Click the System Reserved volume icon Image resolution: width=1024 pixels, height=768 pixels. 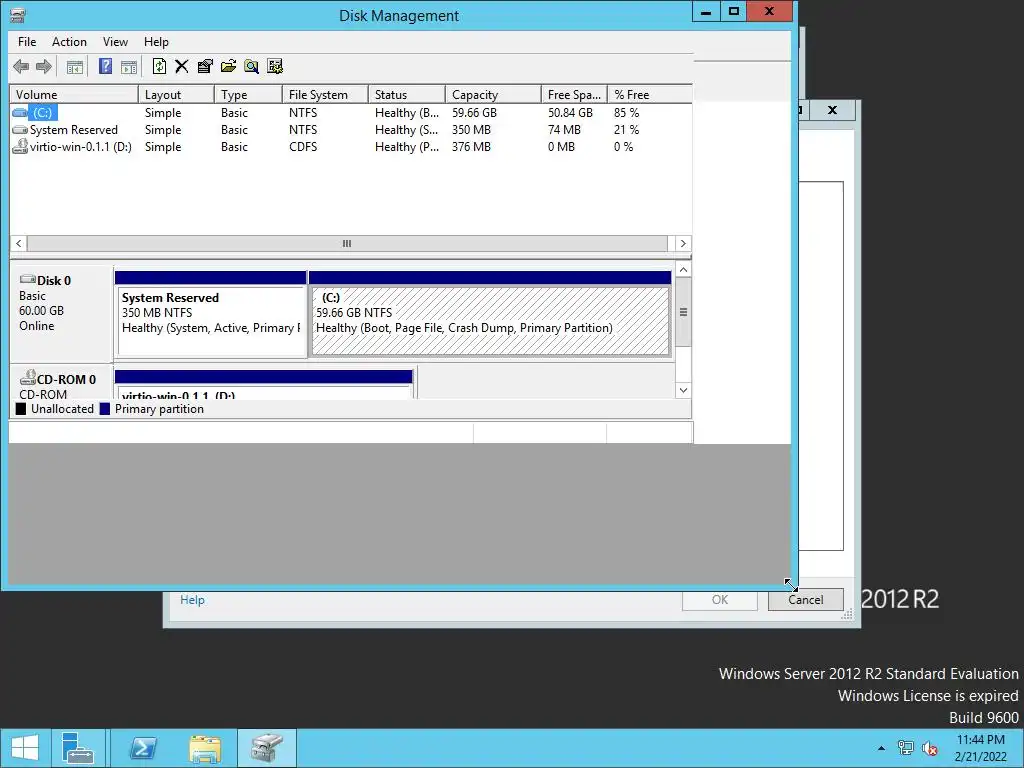[20, 130]
